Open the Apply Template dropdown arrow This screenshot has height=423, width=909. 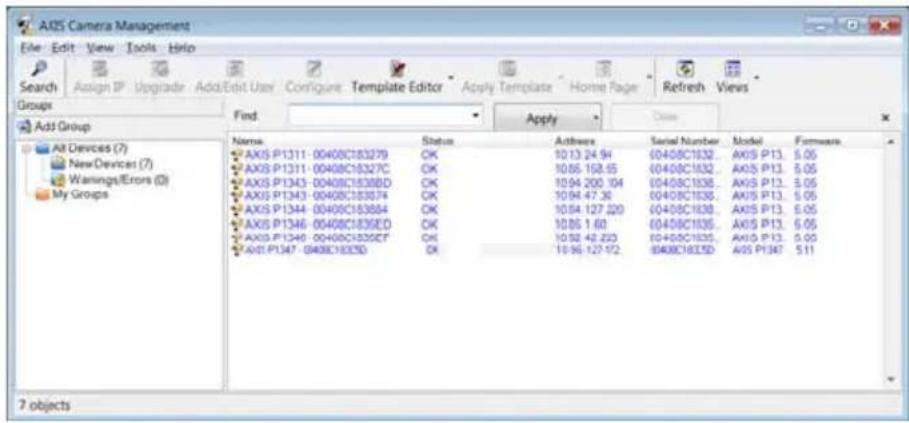(559, 77)
